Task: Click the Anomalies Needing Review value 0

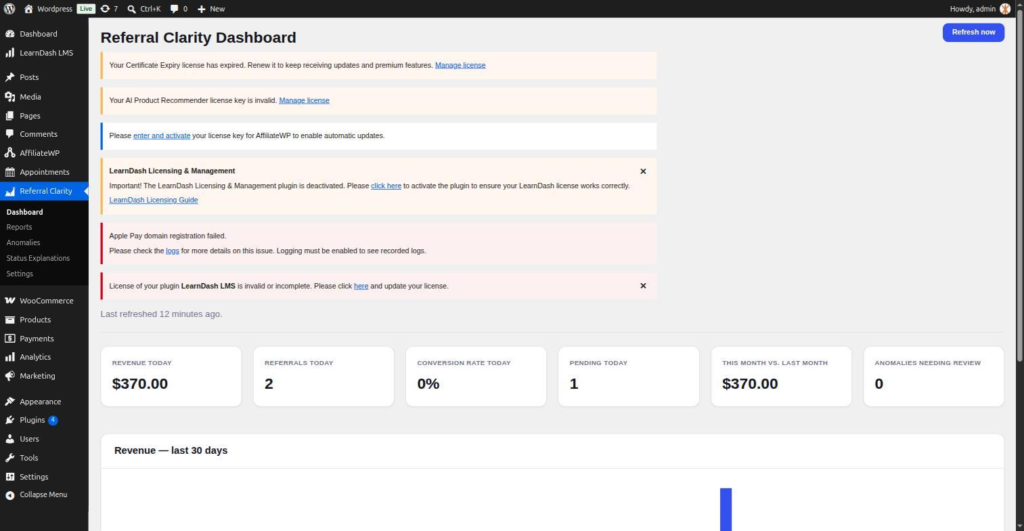Action: point(878,384)
